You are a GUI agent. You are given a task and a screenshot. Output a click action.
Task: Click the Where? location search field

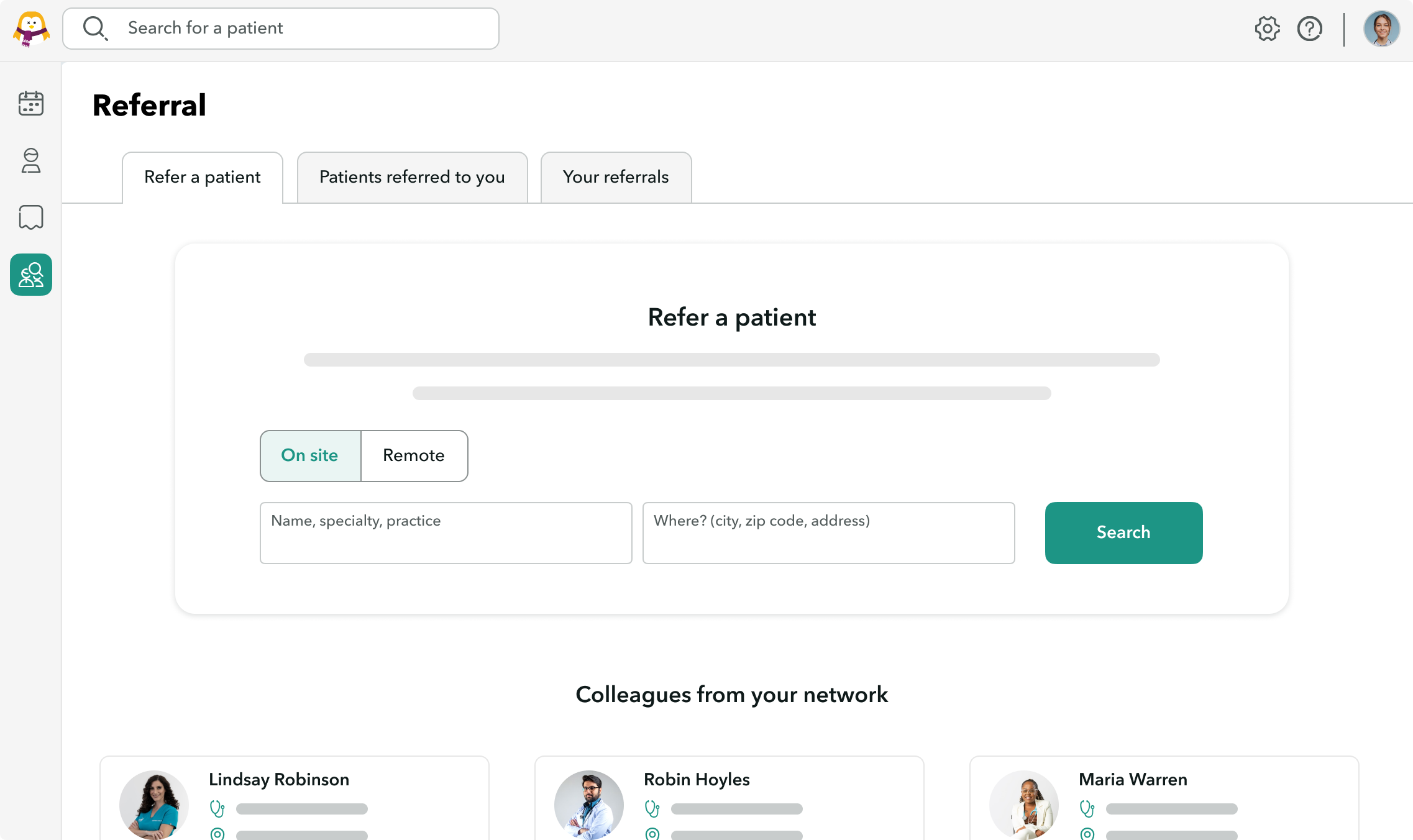click(x=828, y=532)
